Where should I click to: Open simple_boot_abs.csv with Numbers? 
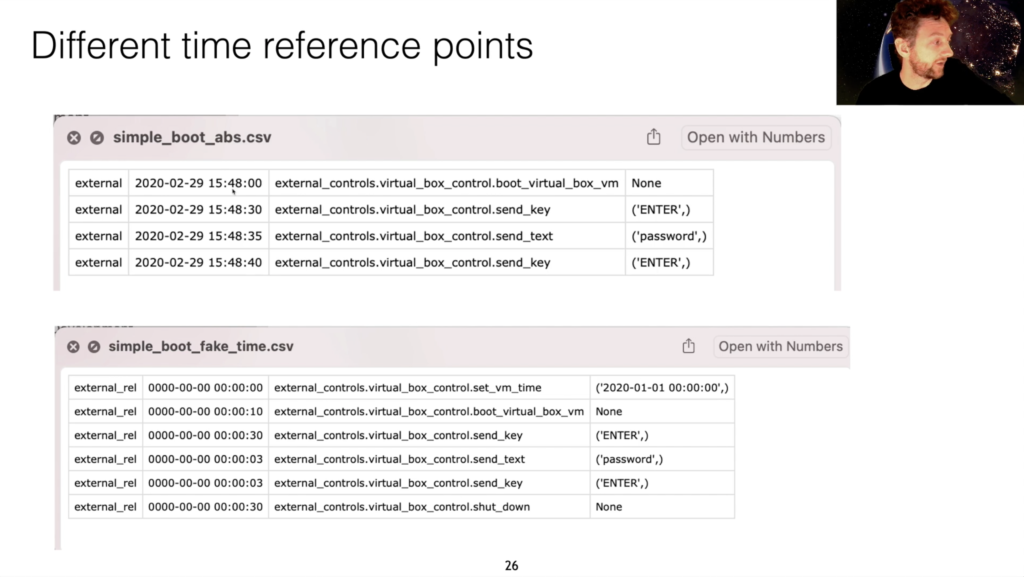coord(756,137)
